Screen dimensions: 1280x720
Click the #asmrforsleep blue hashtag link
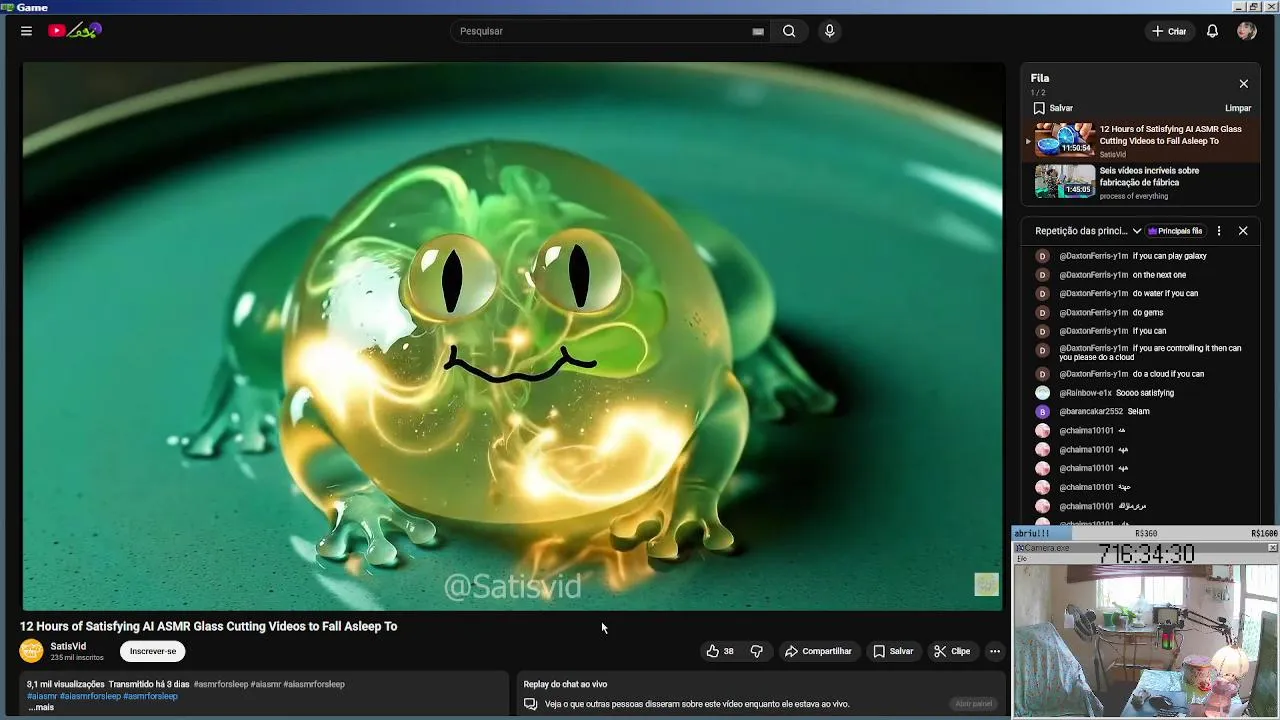[150, 696]
